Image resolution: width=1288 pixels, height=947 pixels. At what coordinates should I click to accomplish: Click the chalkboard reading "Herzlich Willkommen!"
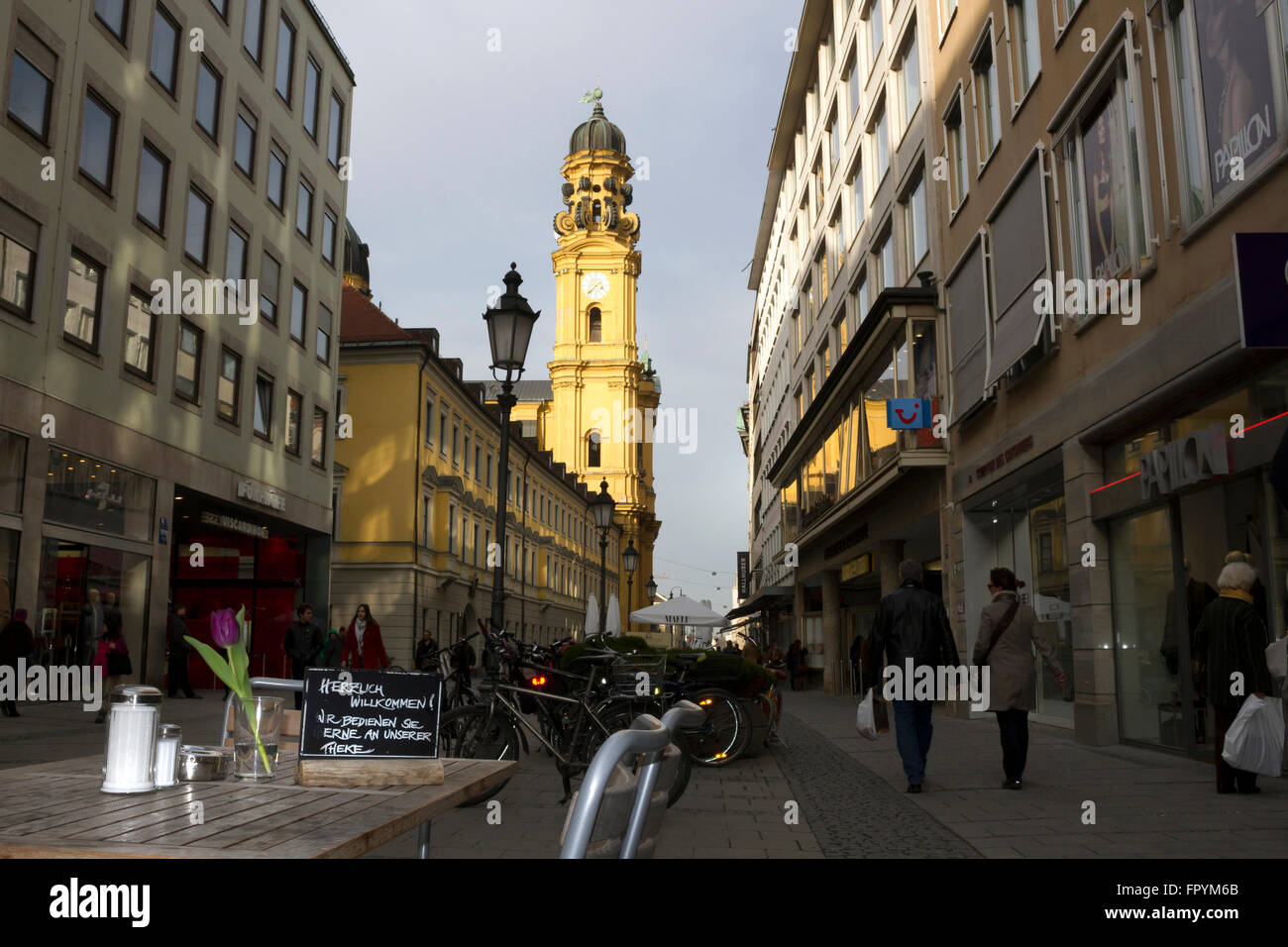(x=370, y=714)
